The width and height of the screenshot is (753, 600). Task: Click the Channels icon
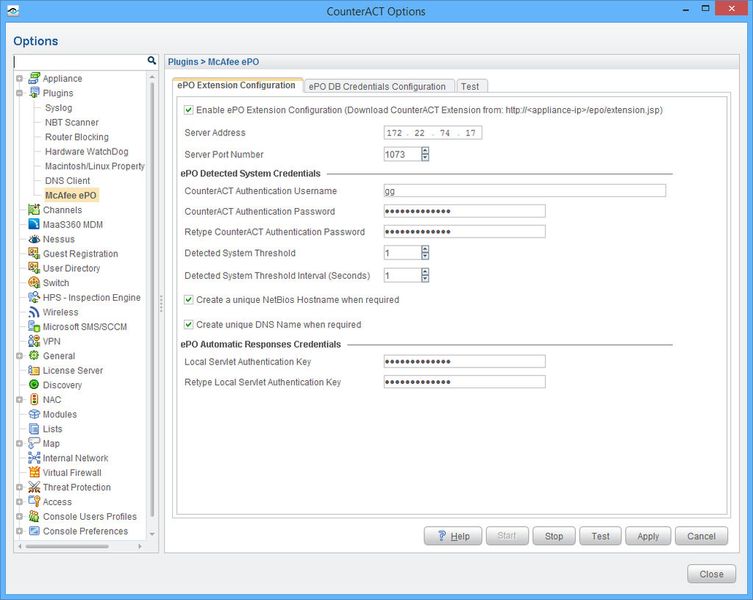[x=34, y=209]
